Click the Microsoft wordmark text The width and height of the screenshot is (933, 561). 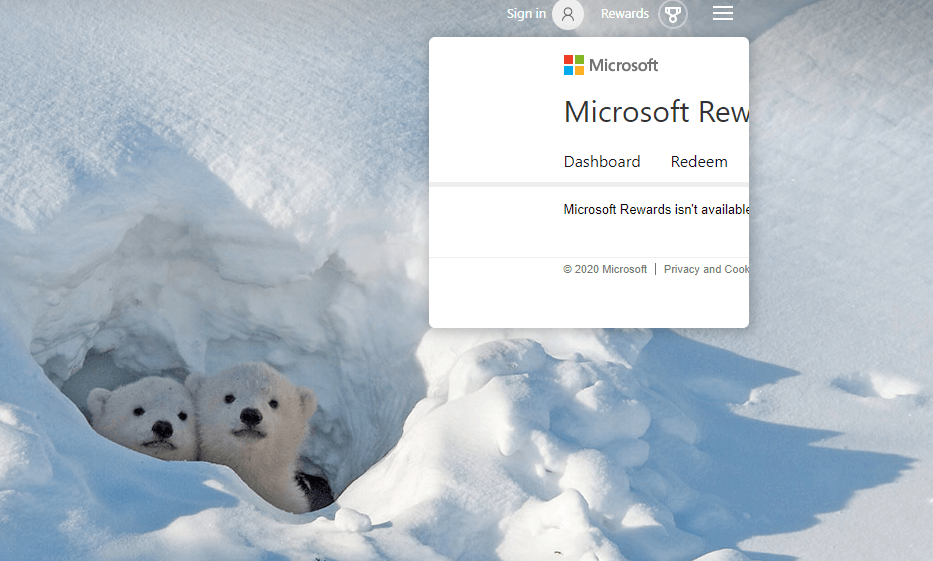point(623,65)
